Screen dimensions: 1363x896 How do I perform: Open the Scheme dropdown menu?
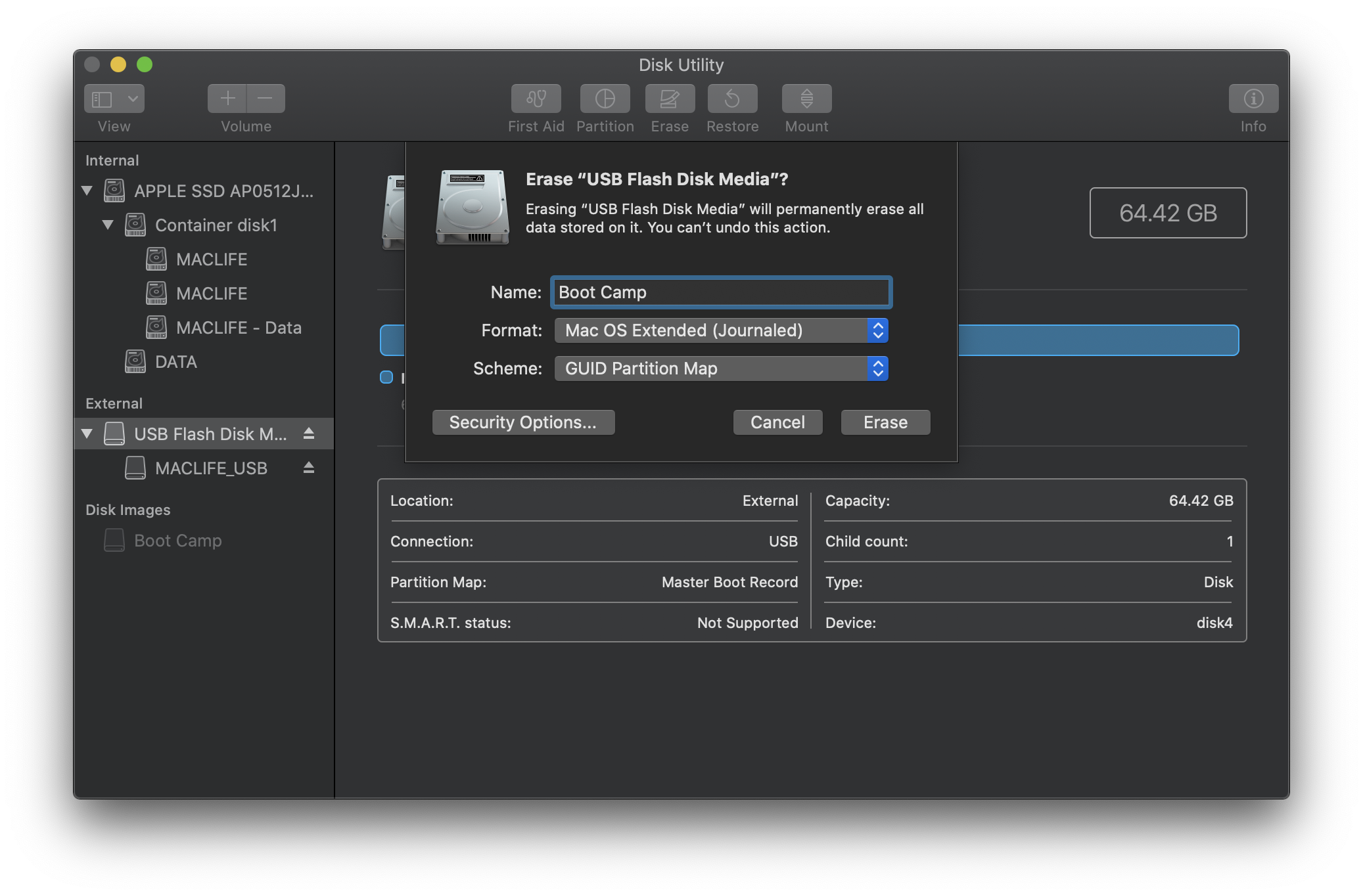(721, 369)
